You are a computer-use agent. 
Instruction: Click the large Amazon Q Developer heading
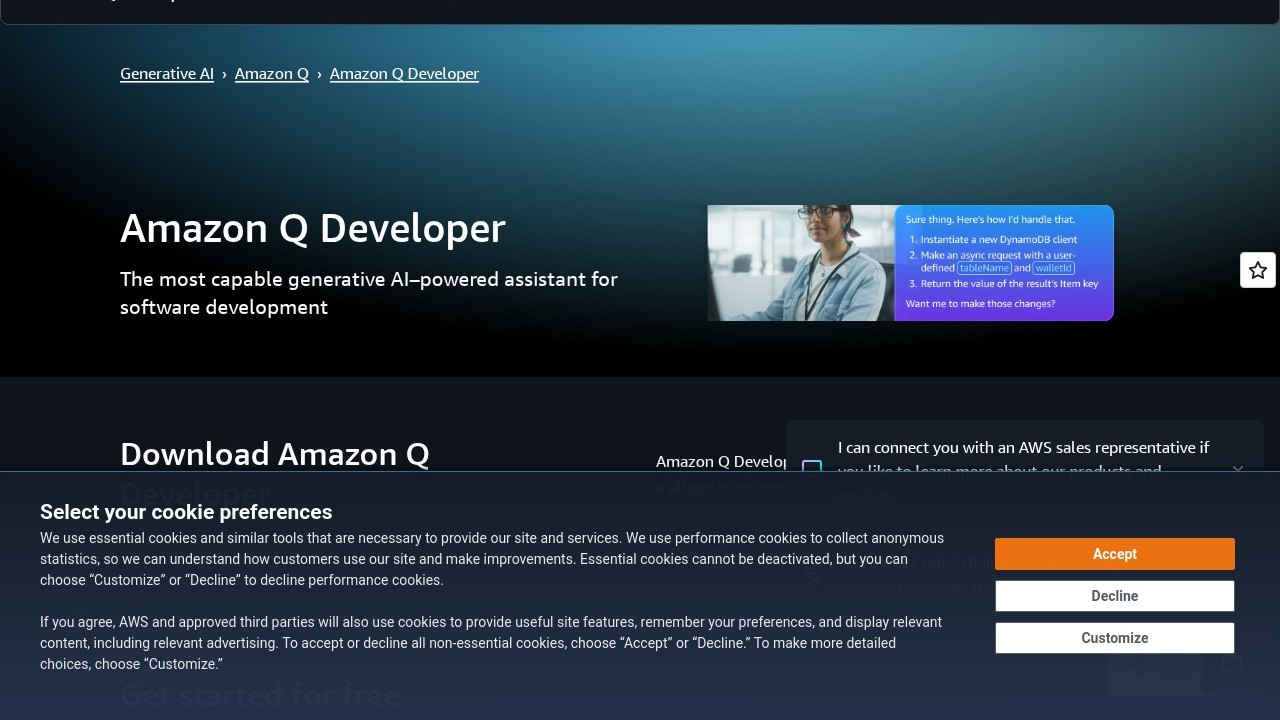[312, 229]
